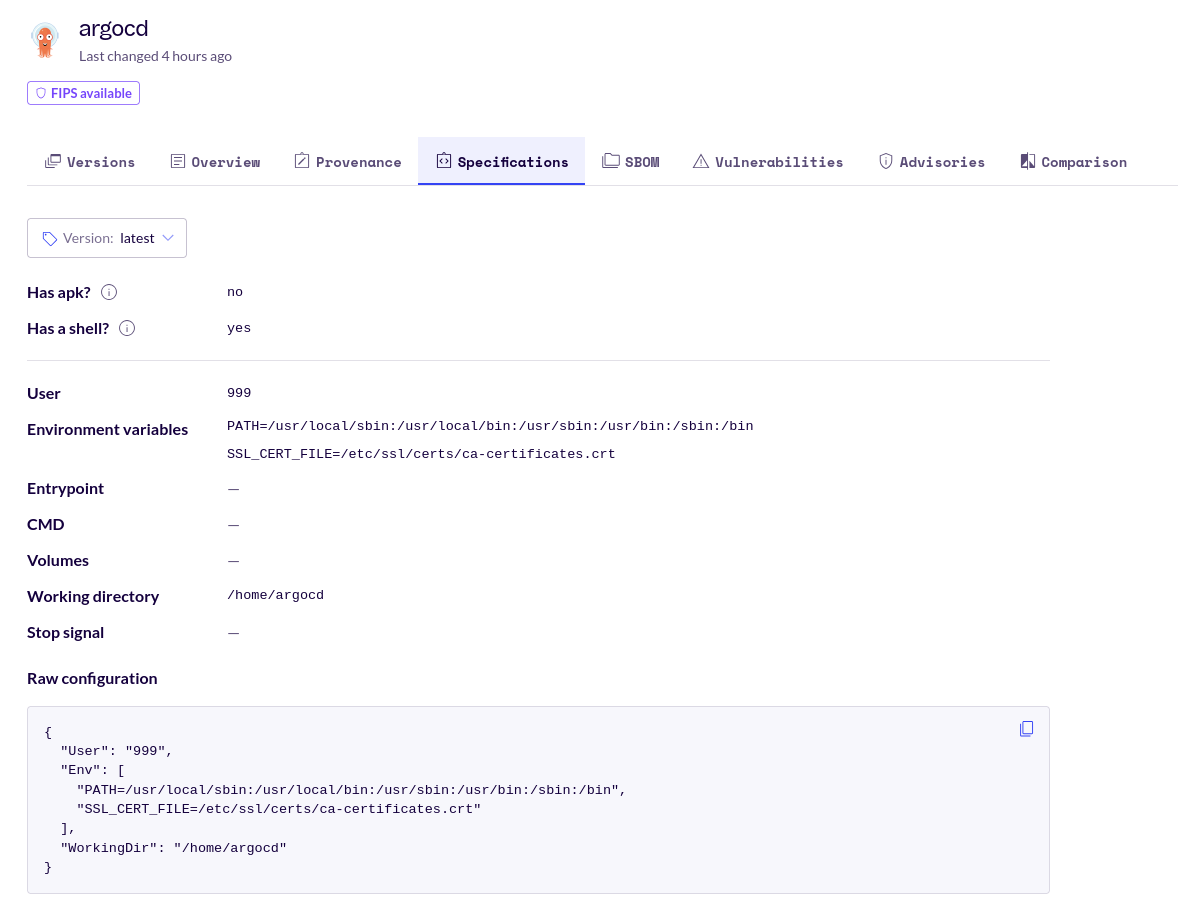Click the Provenance checkmark document icon
The width and height of the screenshot is (1178, 919).
(300, 160)
